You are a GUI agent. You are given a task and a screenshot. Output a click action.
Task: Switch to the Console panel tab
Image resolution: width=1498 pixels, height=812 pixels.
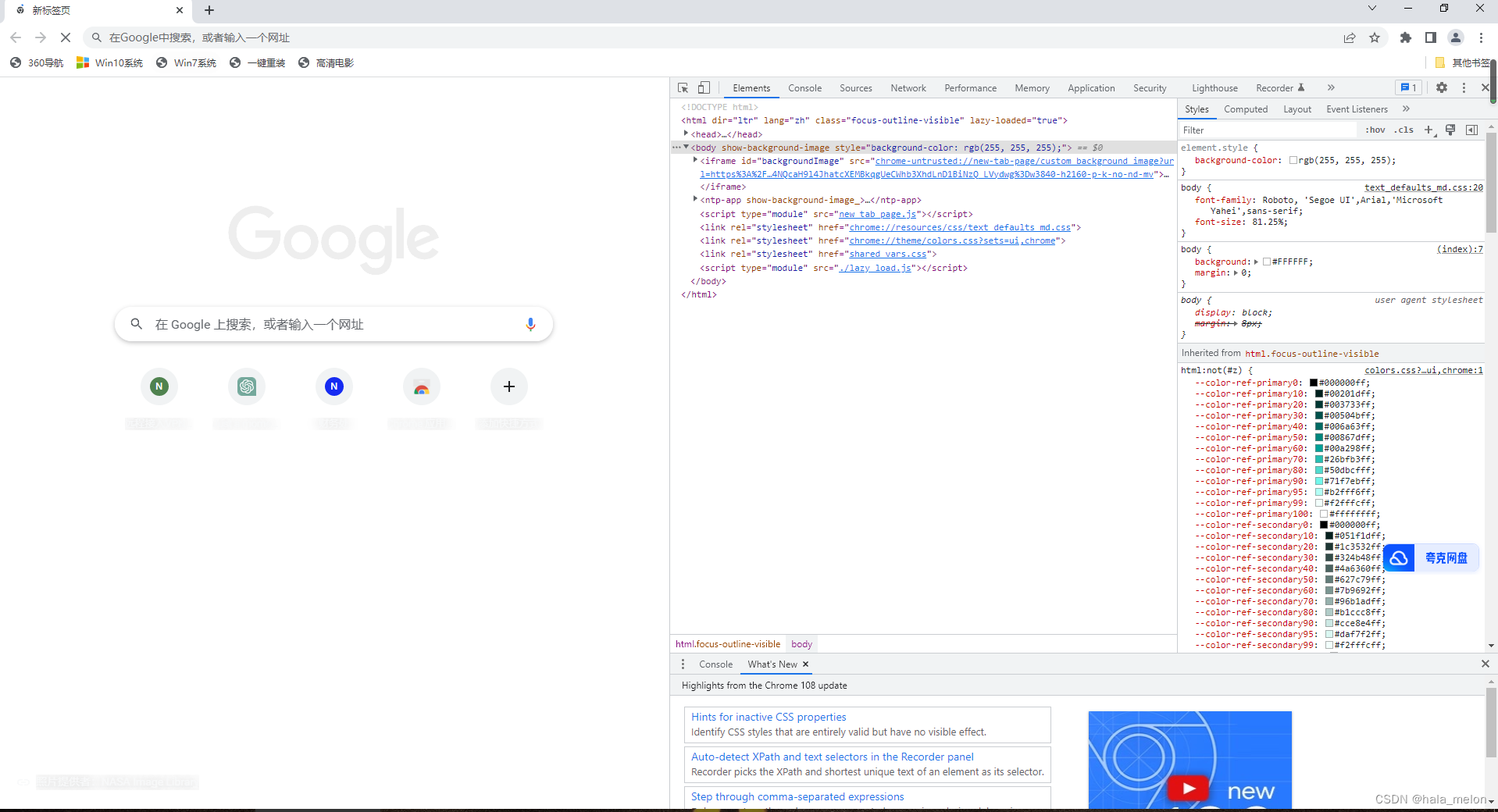(x=804, y=88)
